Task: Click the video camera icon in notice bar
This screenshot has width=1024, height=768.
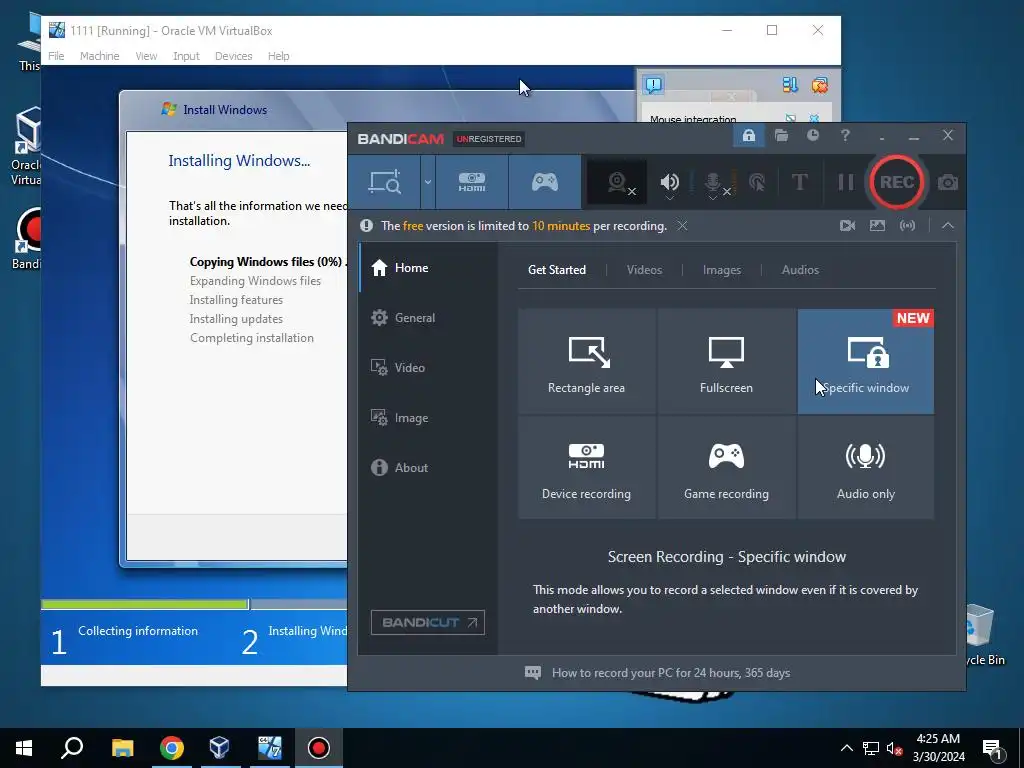Action: click(x=847, y=225)
